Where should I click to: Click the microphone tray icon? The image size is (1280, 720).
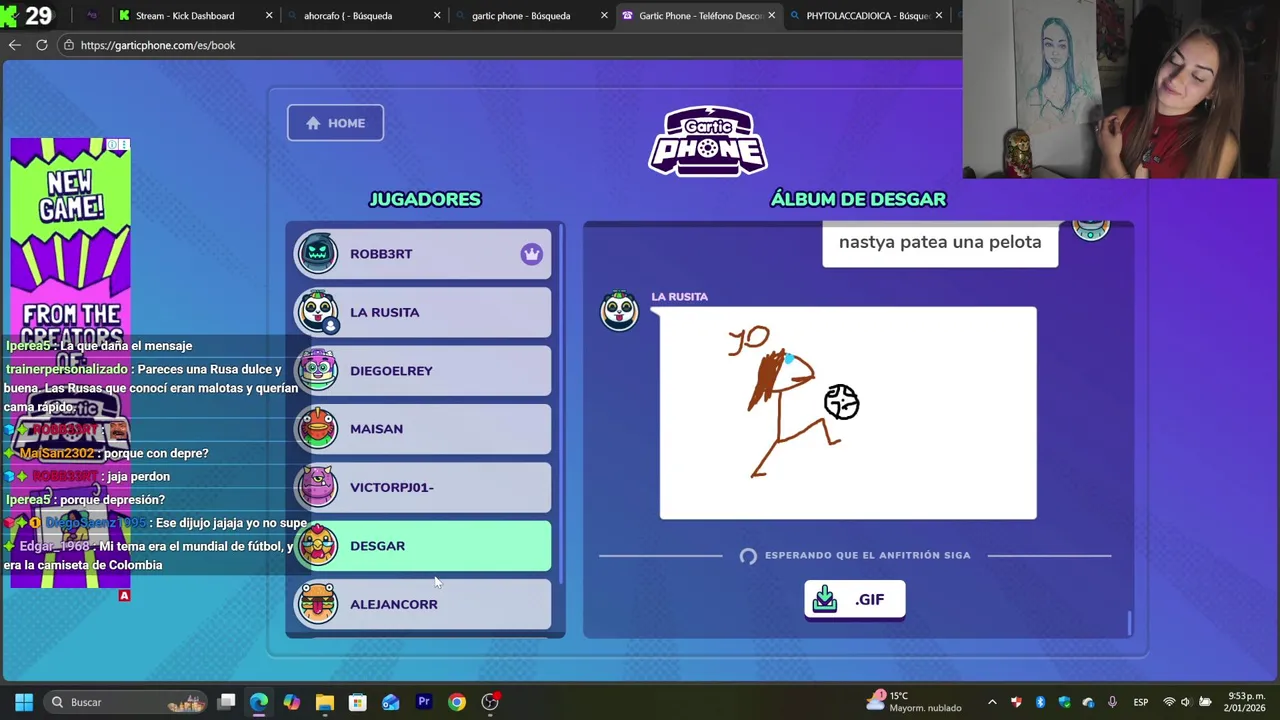(1112, 702)
